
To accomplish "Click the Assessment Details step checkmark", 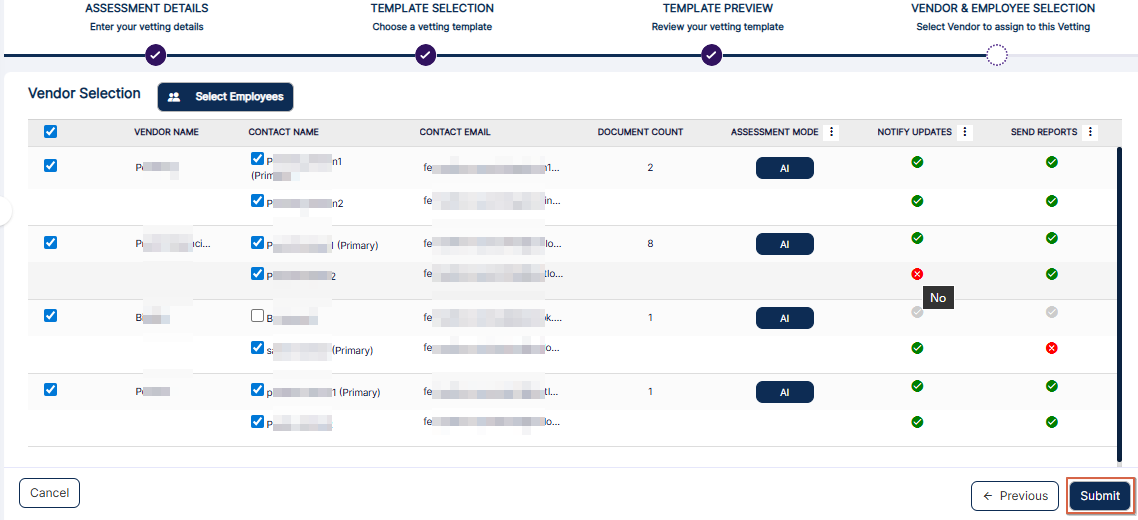I will (x=155, y=55).
